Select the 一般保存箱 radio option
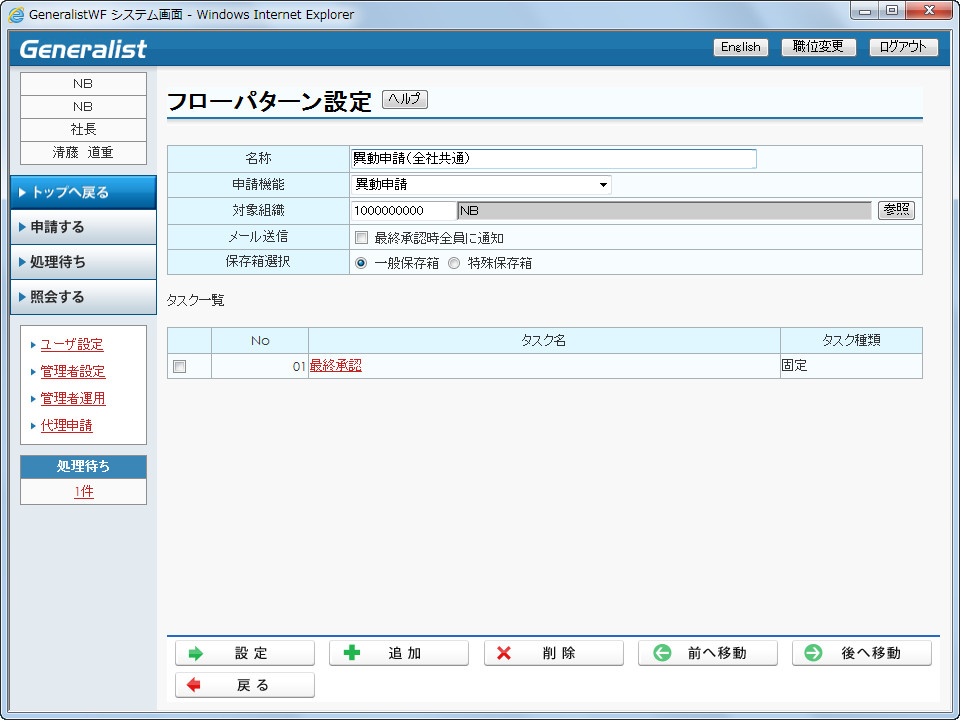 tap(361, 264)
